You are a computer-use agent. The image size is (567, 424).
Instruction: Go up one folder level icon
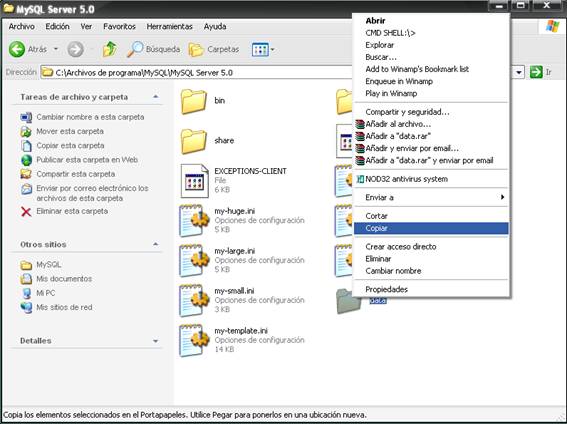point(109,49)
